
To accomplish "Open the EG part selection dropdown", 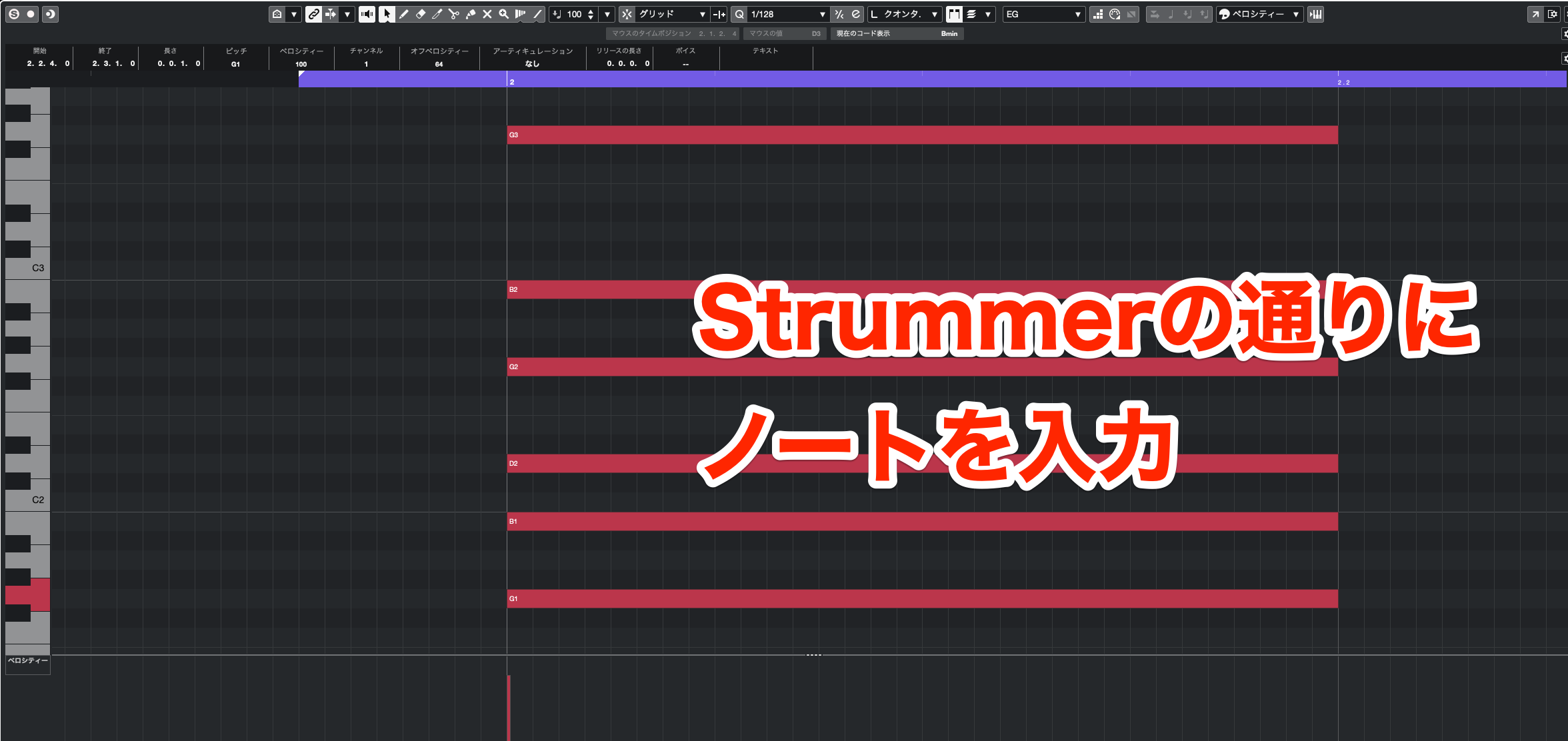I will click(1043, 14).
